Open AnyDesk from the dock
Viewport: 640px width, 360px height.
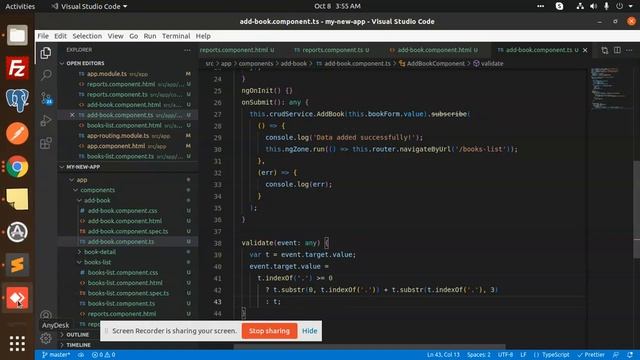pyautogui.click(x=17, y=298)
